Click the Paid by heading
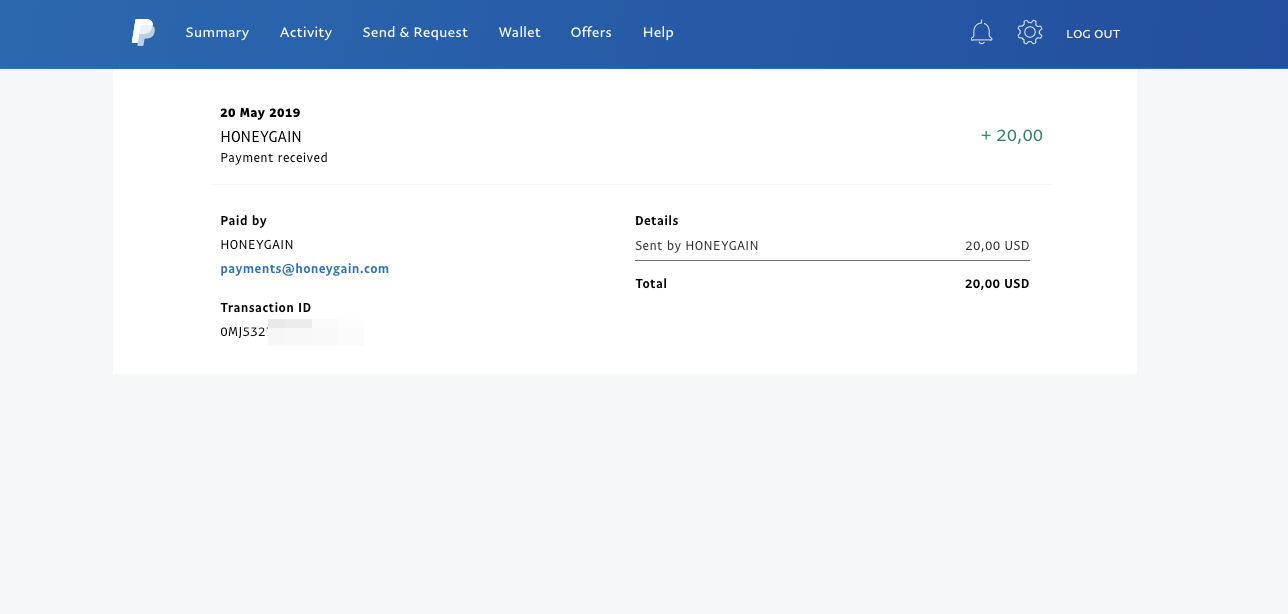Viewport: 1288px width, 614px height. click(x=243, y=221)
